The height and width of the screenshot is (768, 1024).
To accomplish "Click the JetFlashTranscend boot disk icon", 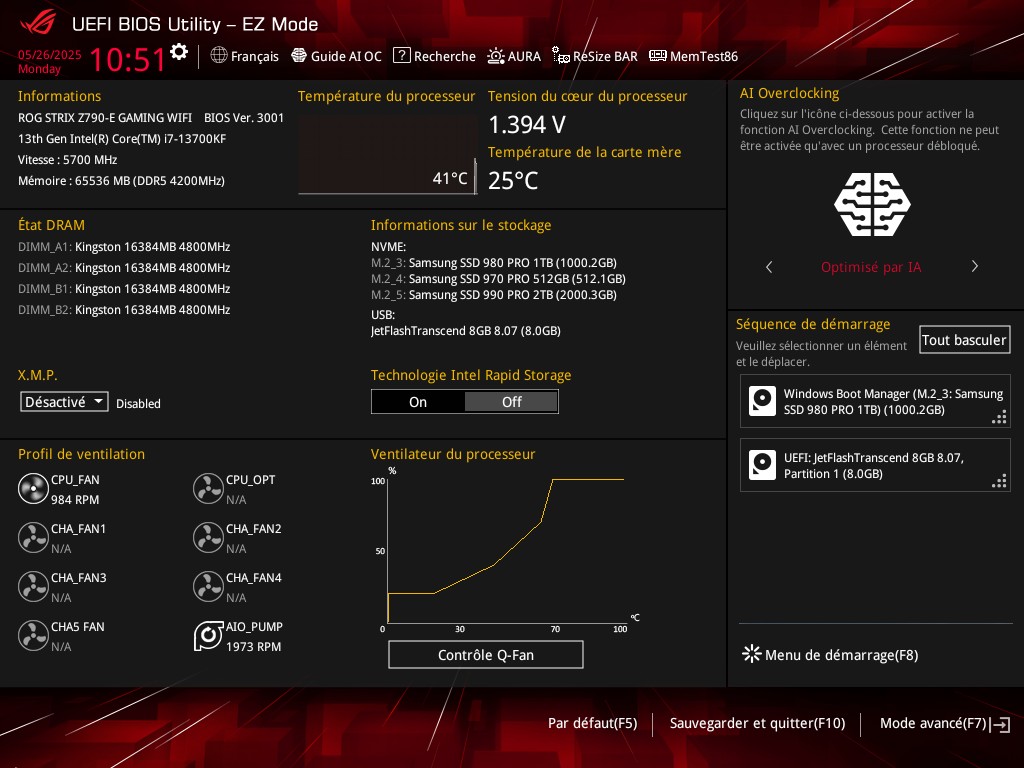I will click(762, 465).
